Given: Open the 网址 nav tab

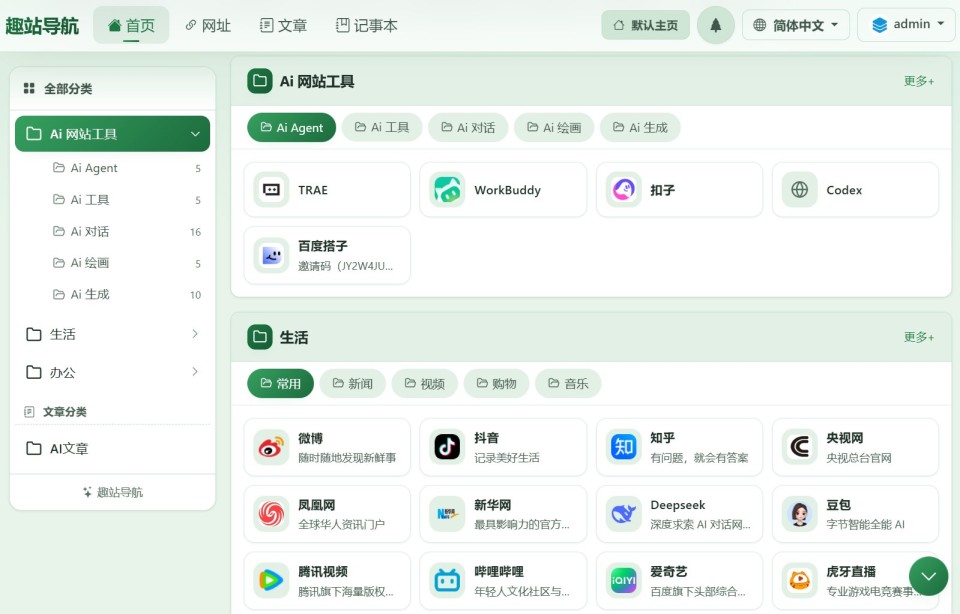Looking at the screenshot, I should (x=208, y=25).
